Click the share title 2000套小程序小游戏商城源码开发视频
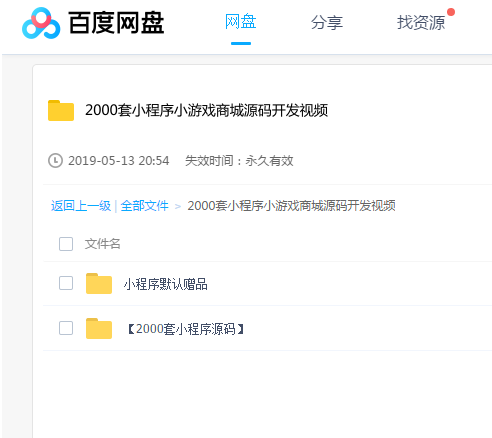 point(206,110)
